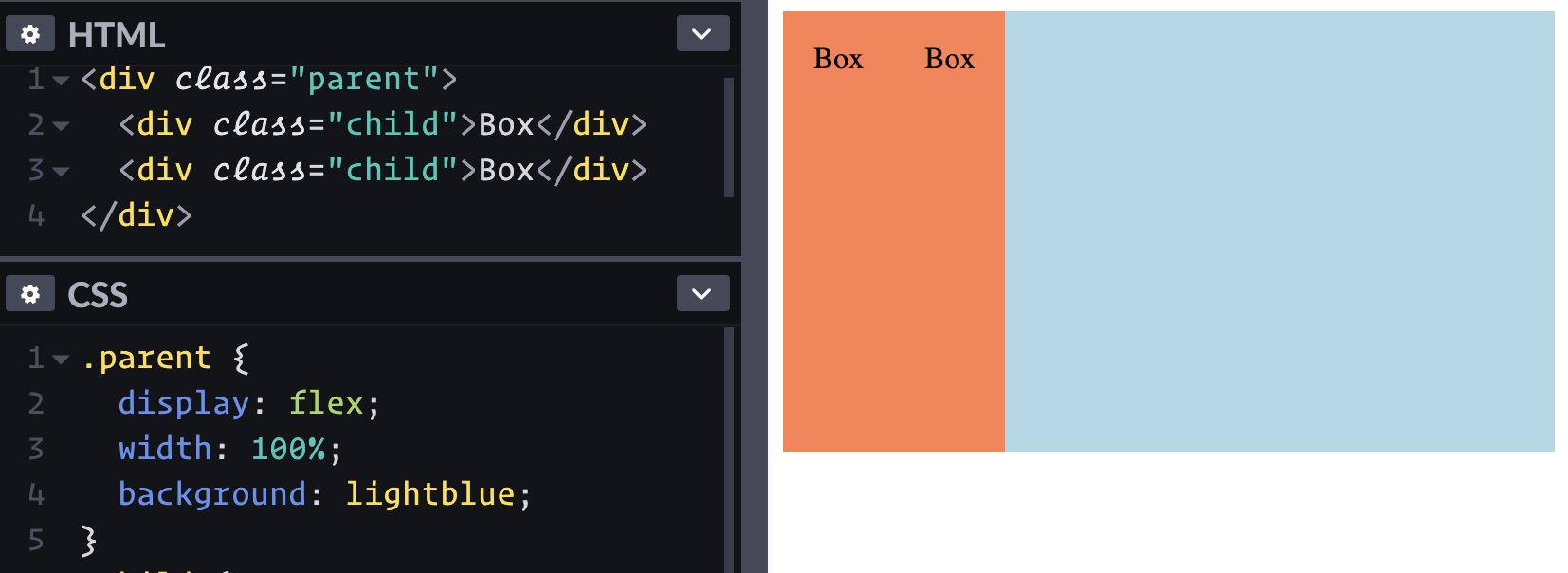Expand the HTML panel dropdown menu
Image resolution: width=1568 pixels, height=573 pixels.
point(702,34)
